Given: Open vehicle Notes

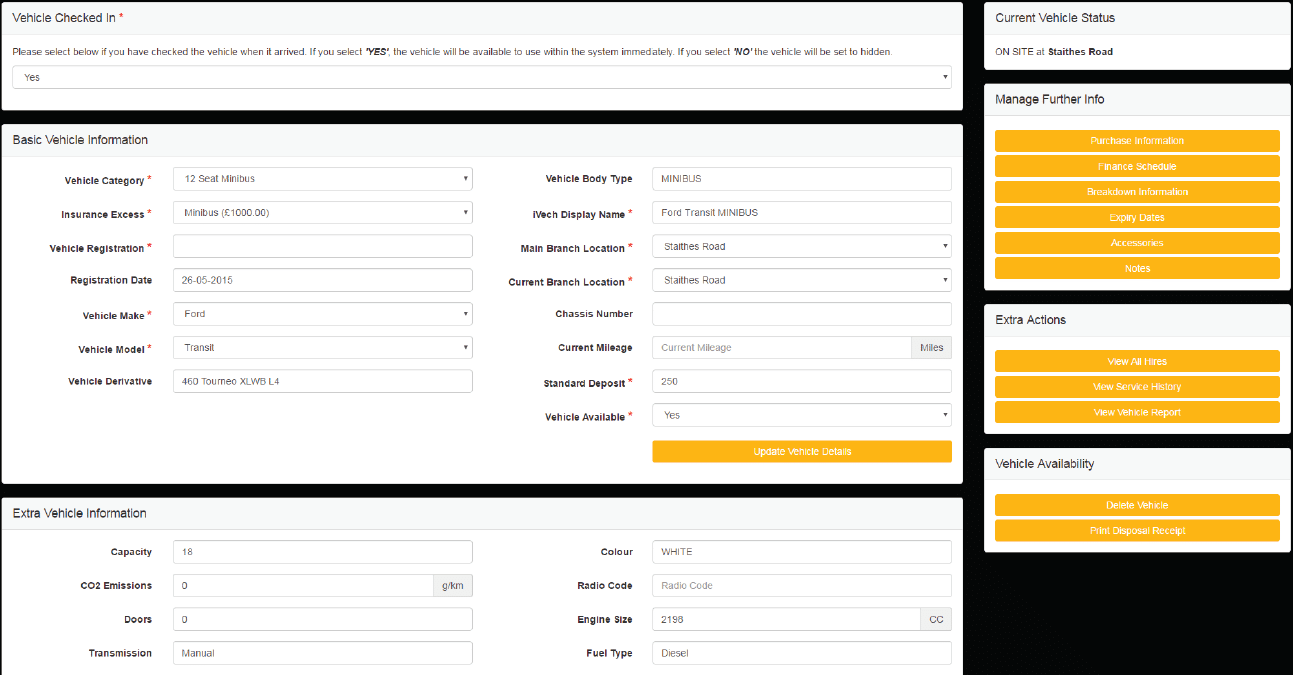Looking at the screenshot, I should click(1137, 268).
